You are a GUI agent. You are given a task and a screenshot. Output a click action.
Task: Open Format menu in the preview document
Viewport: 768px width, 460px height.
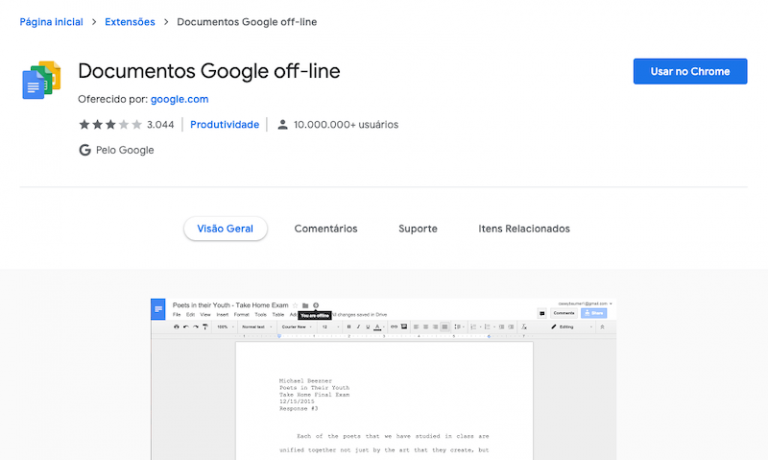point(241,315)
